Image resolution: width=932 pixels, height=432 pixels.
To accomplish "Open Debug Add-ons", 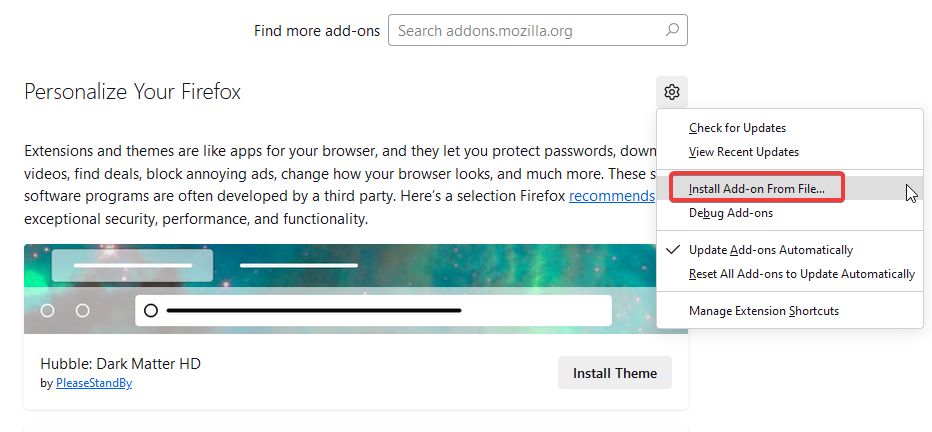I will click(x=730, y=213).
